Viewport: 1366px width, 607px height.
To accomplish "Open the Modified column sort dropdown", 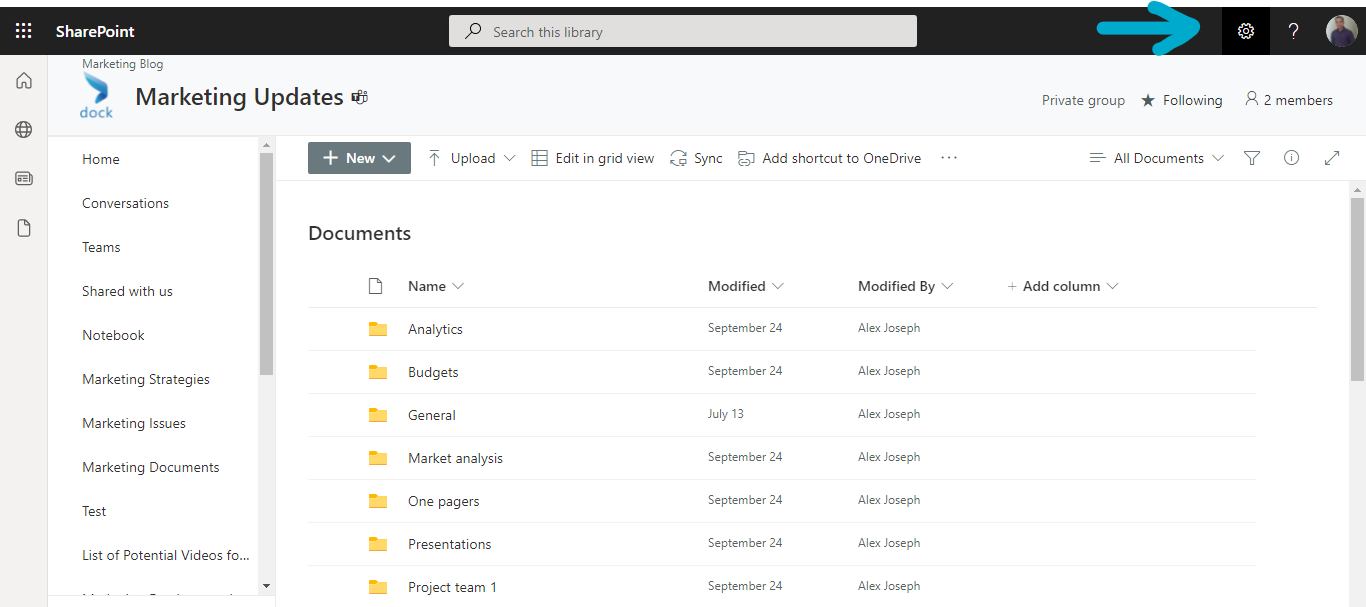I will point(744,286).
